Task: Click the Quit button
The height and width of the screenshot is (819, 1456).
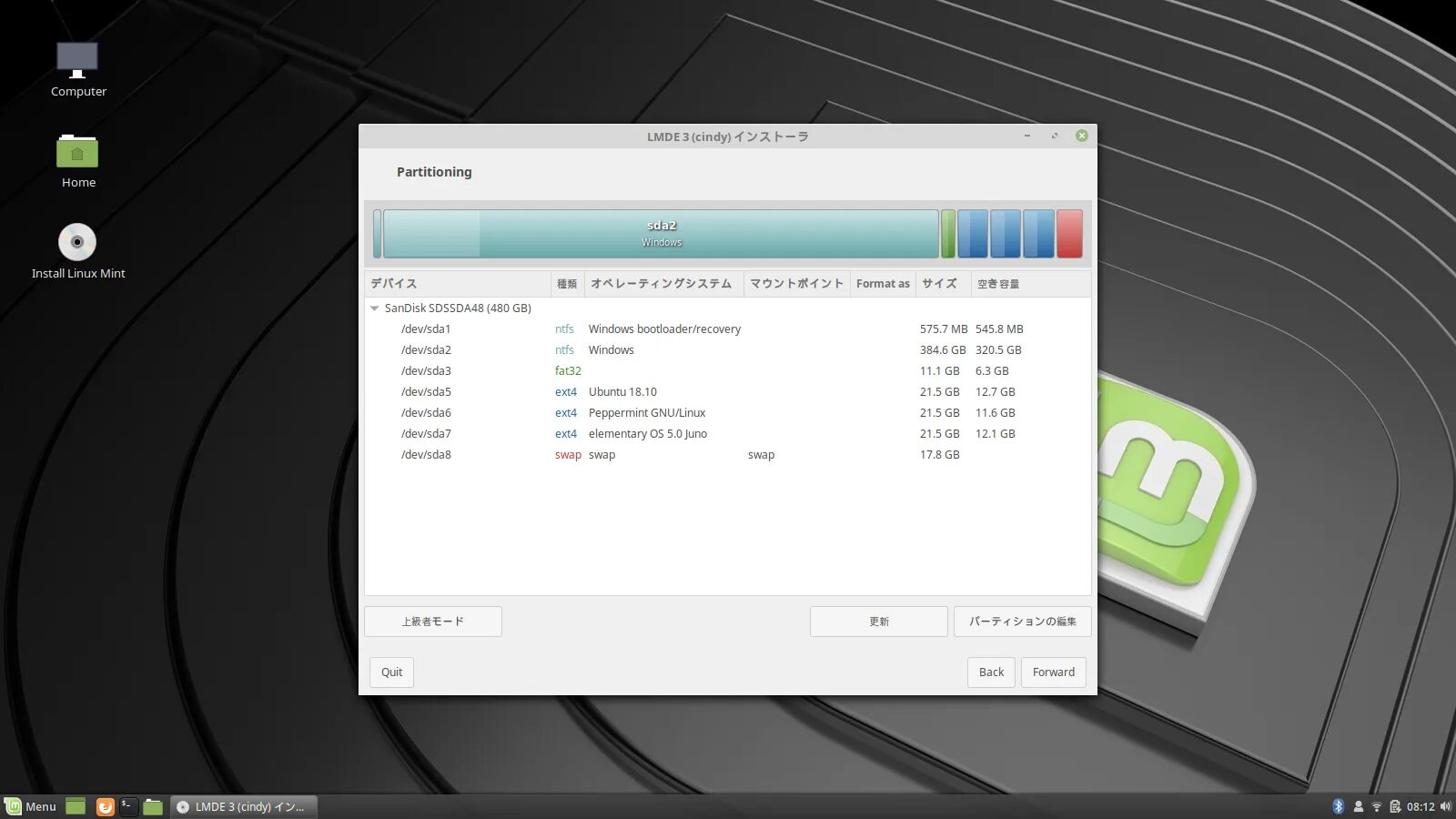Action: [392, 672]
